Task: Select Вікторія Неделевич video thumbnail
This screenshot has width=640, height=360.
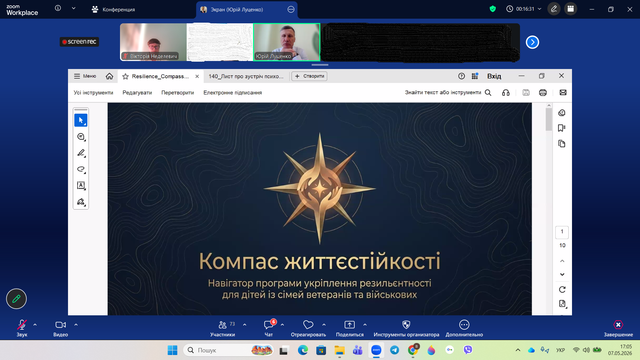Action: tap(153, 42)
